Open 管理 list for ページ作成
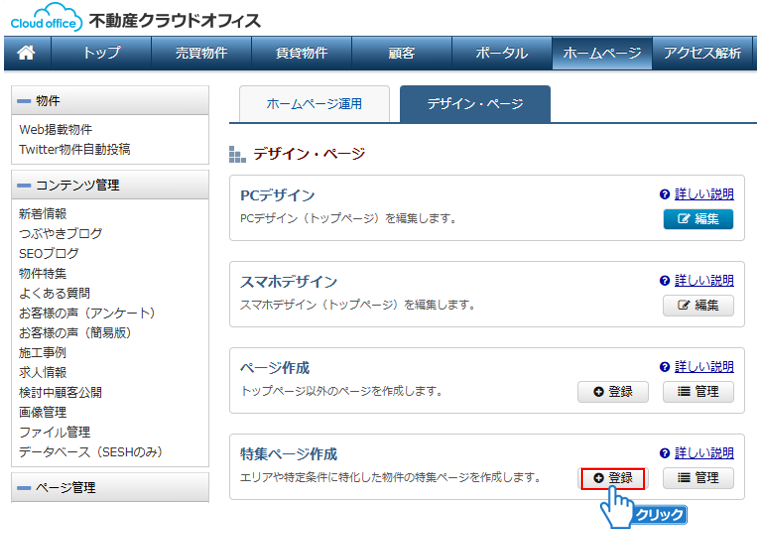 (698, 392)
